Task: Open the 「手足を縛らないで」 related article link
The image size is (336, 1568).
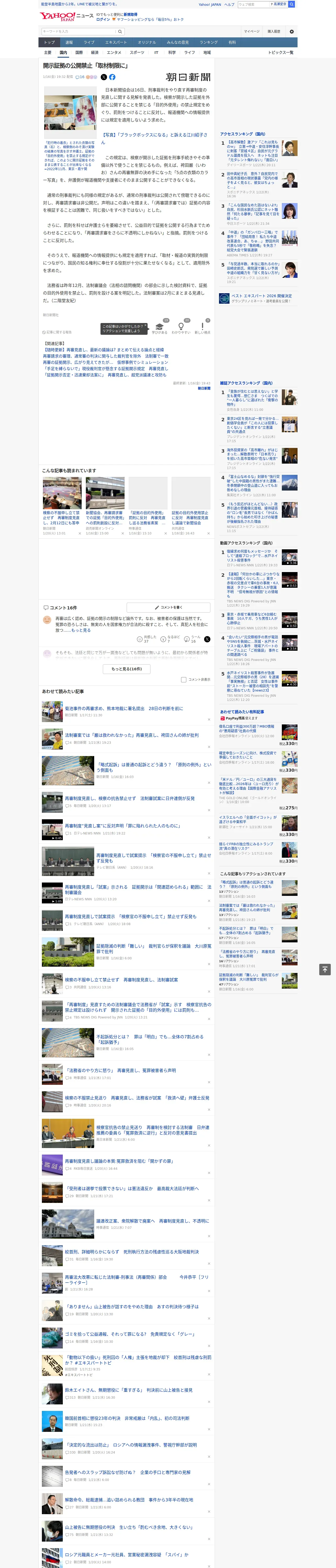Action: point(105,368)
